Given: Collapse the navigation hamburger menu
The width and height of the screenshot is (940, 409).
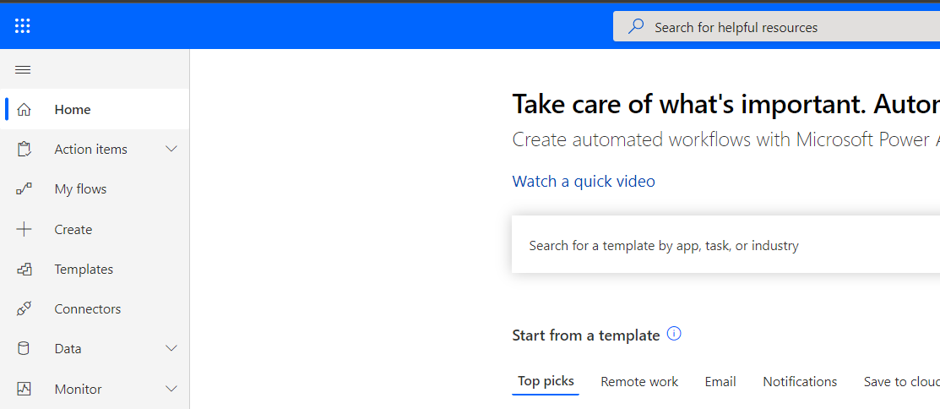Looking at the screenshot, I should pyautogui.click(x=23, y=70).
